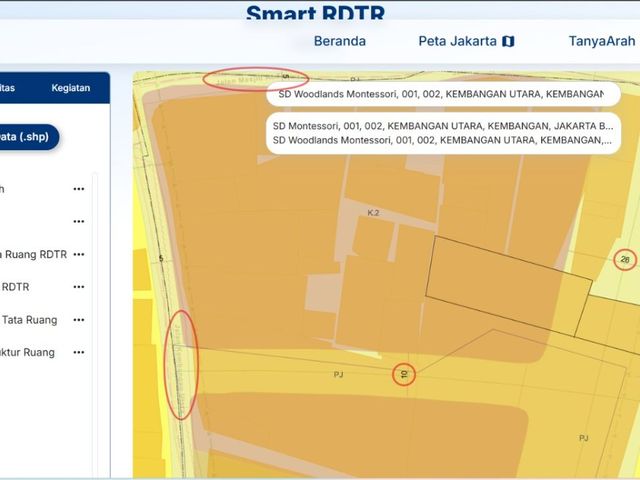Select SD Montessori search suggestion
This screenshot has width=640, height=480.
443,126
